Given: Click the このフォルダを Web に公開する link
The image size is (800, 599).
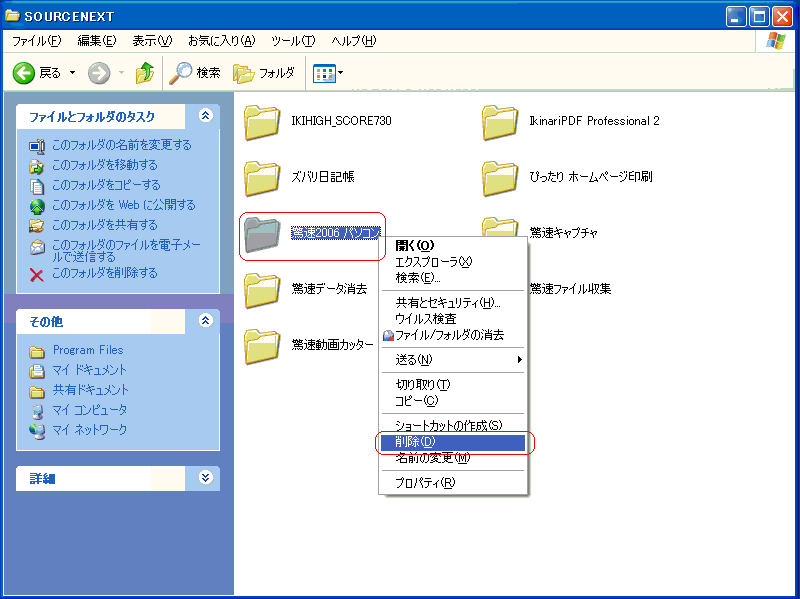Looking at the screenshot, I should click(124, 205).
